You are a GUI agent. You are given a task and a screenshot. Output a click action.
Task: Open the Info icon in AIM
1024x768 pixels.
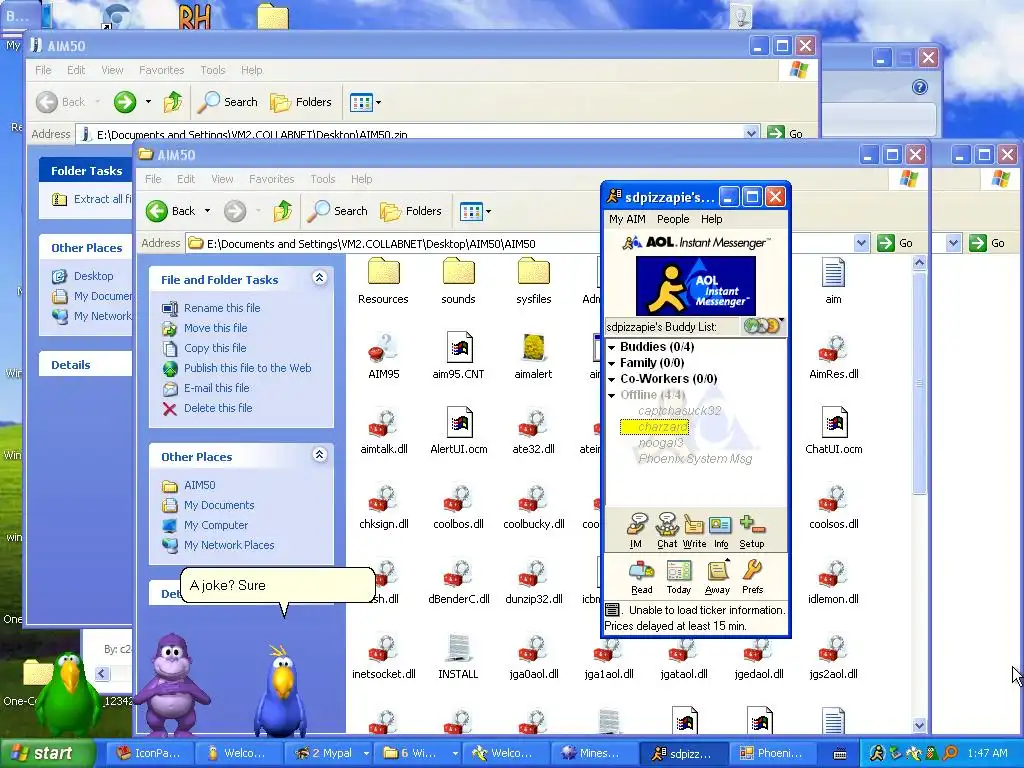pyautogui.click(x=721, y=530)
